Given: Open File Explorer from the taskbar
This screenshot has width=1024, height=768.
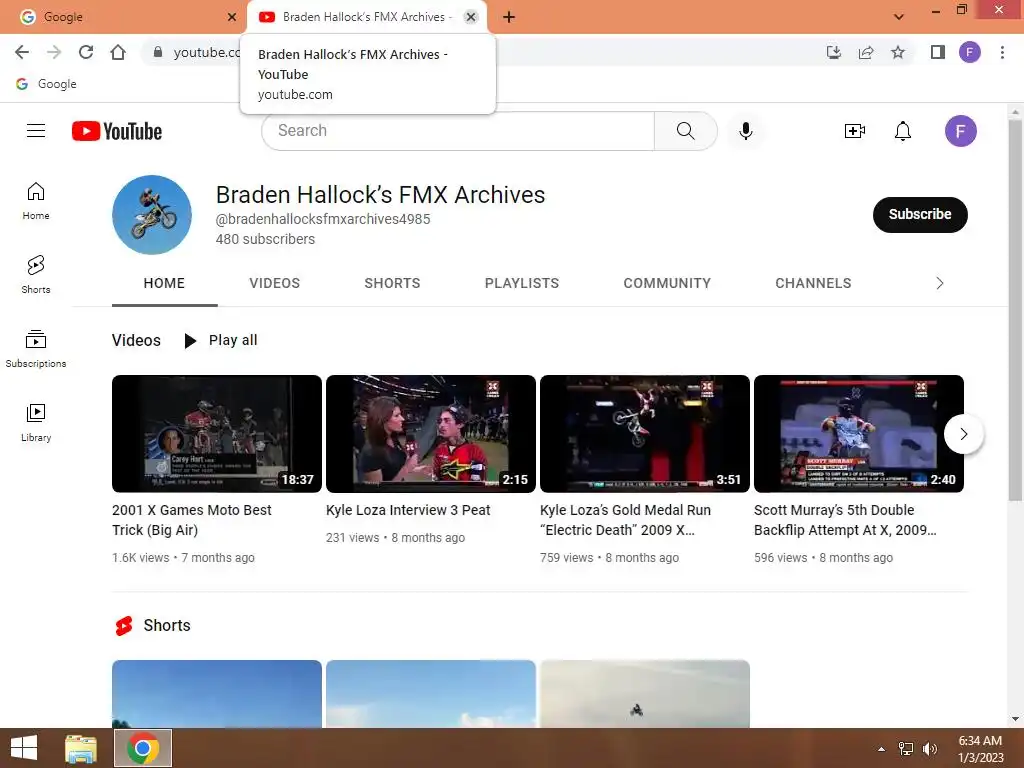Looking at the screenshot, I should click(81, 748).
